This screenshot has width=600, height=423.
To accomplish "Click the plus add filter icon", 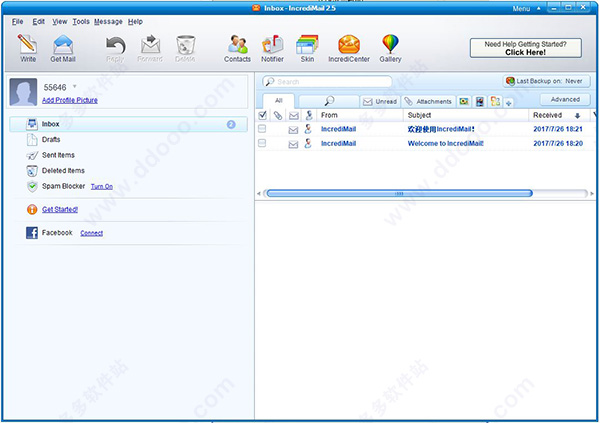I will coord(509,103).
